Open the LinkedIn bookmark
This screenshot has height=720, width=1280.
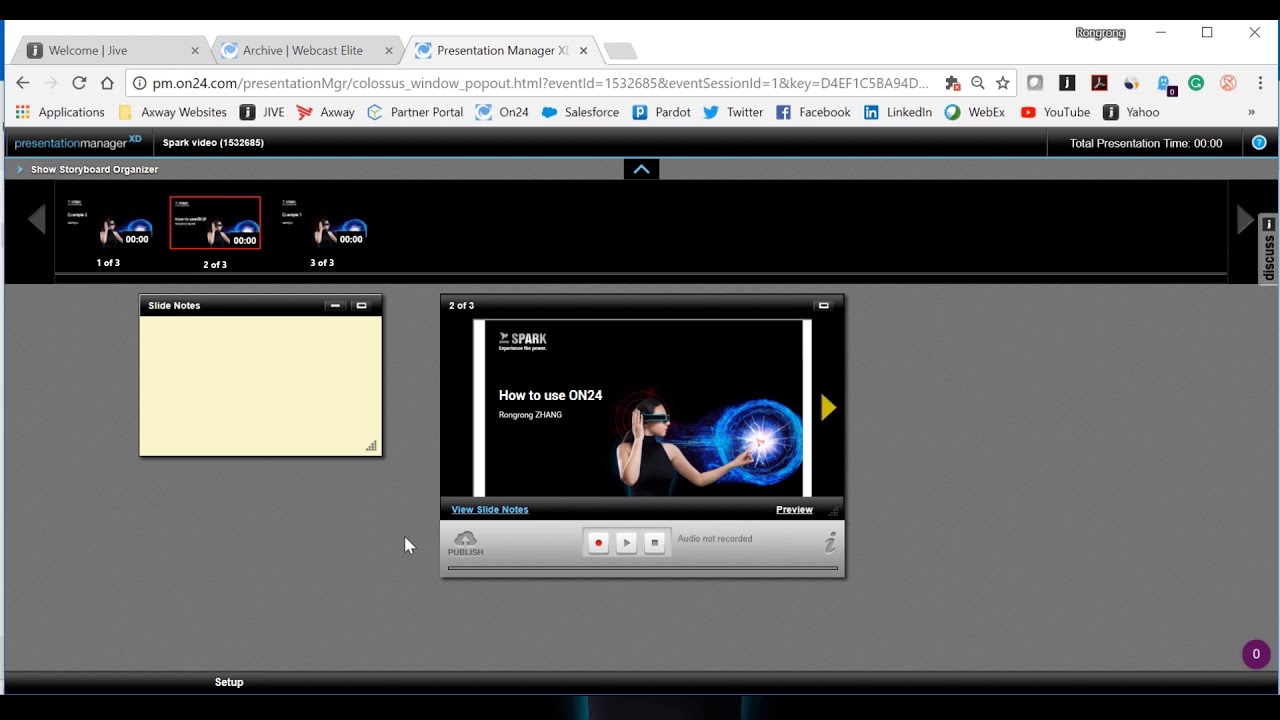tap(898, 112)
